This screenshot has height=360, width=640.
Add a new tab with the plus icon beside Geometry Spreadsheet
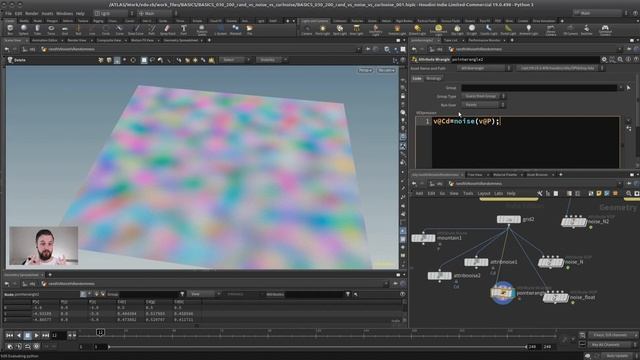(50, 275)
